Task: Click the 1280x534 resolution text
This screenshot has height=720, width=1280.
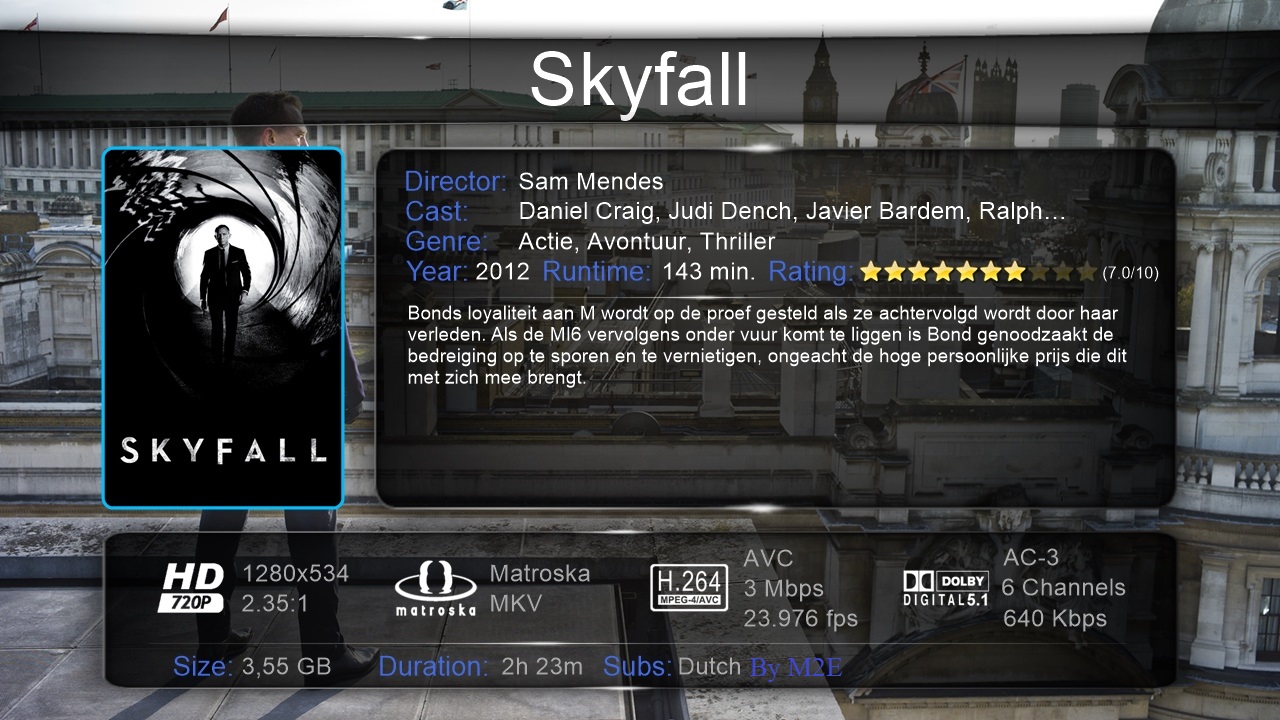Action: [296, 574]
